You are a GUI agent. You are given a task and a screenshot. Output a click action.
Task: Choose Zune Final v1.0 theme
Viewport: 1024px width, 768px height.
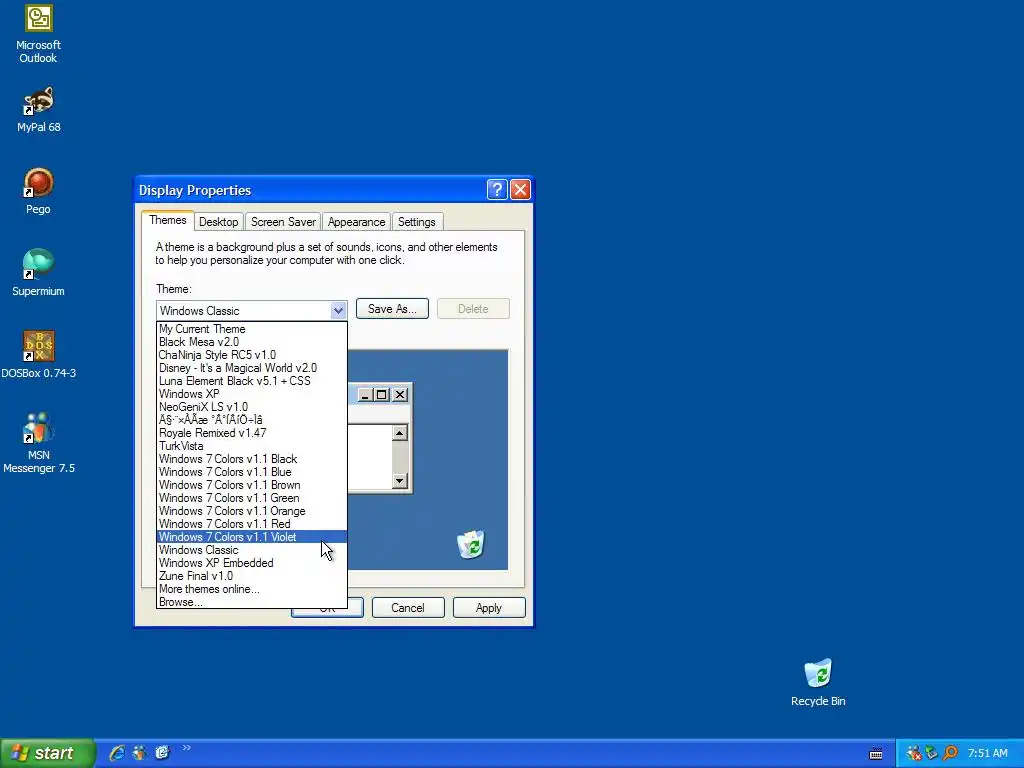tap(252, 576)
